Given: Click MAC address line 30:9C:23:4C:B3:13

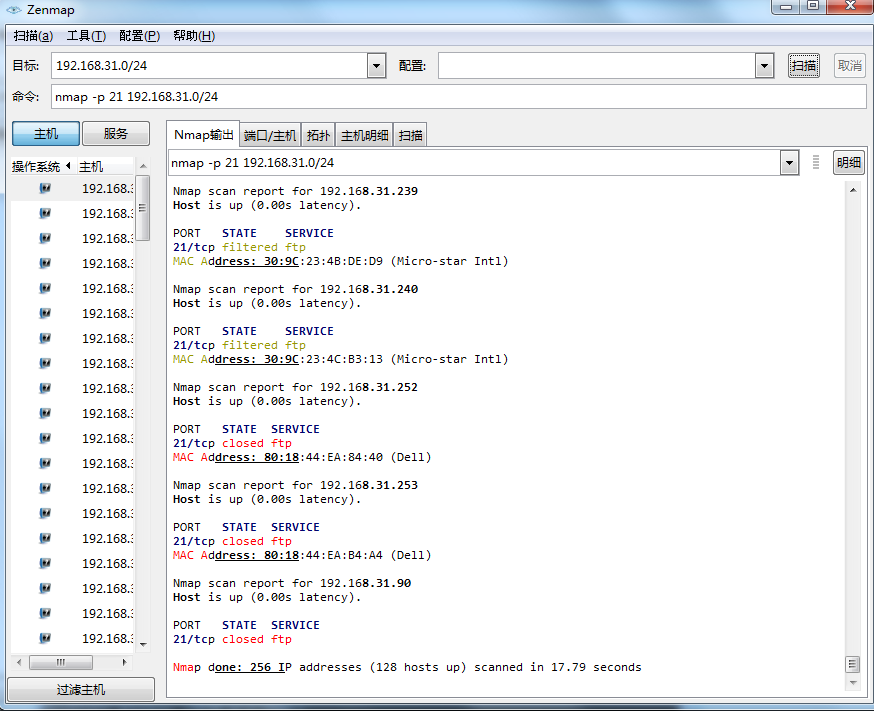Looking at the screenshot, I should point(341,359).
